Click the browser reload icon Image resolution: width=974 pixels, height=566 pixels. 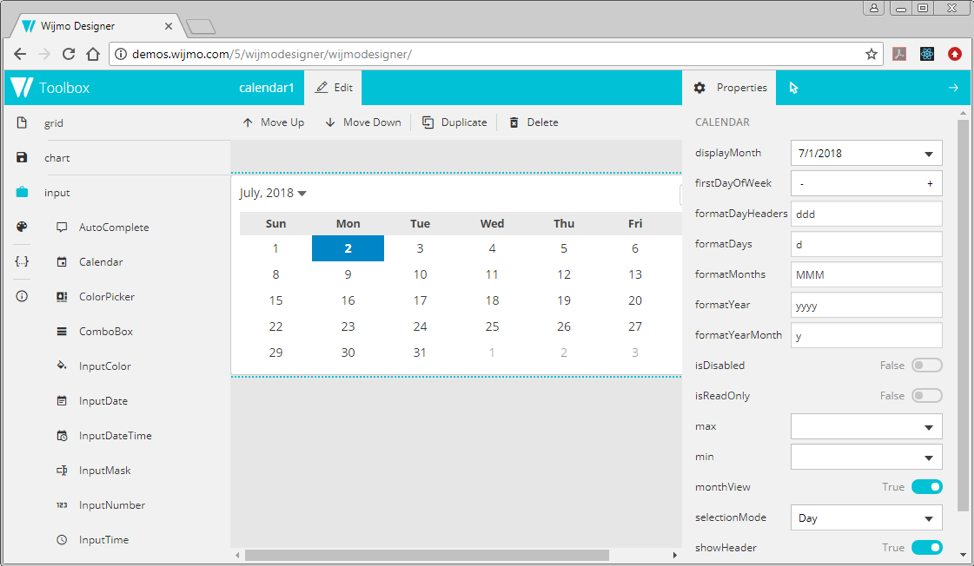pos(68,54)
